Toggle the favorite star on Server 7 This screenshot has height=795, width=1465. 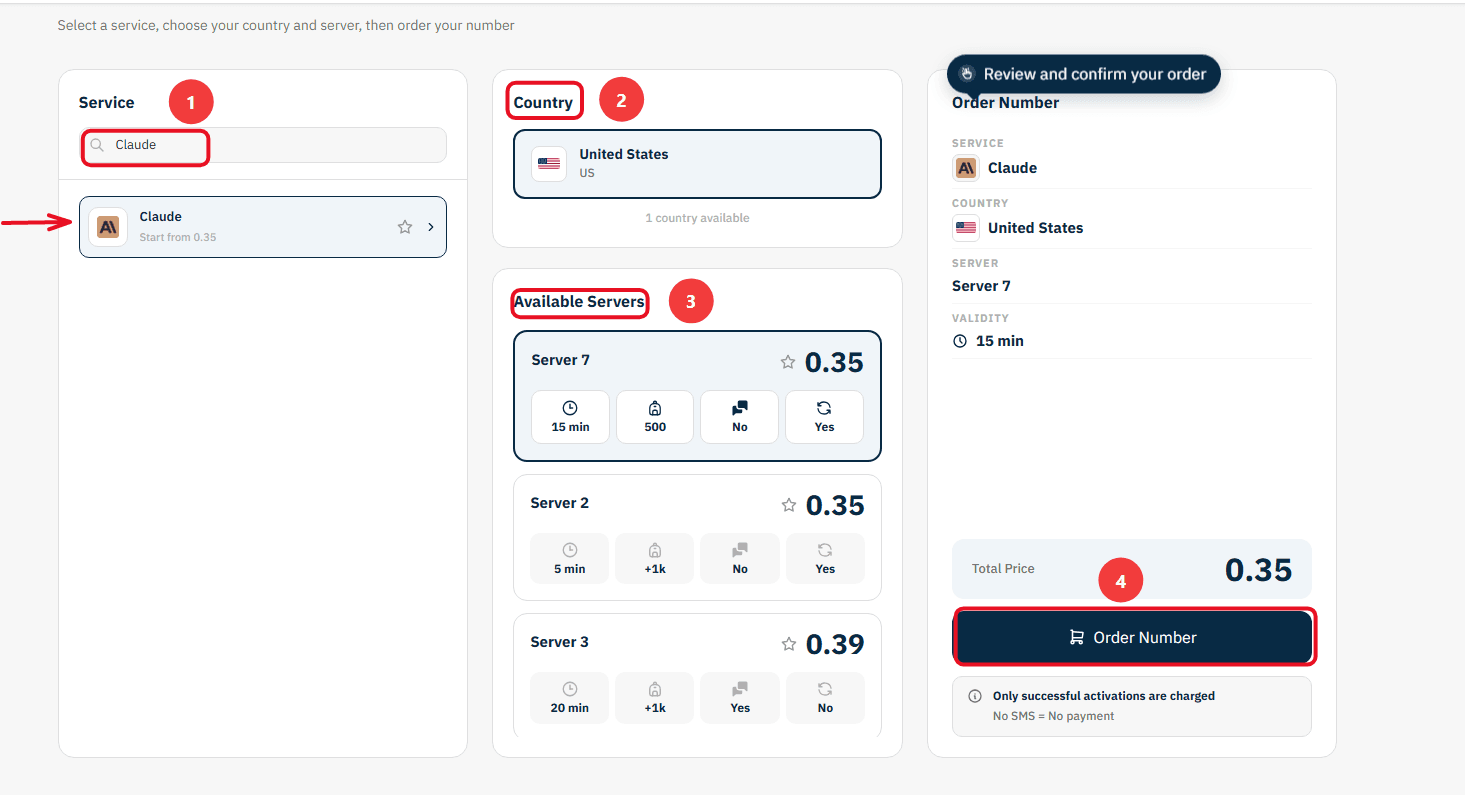point(788,362)
